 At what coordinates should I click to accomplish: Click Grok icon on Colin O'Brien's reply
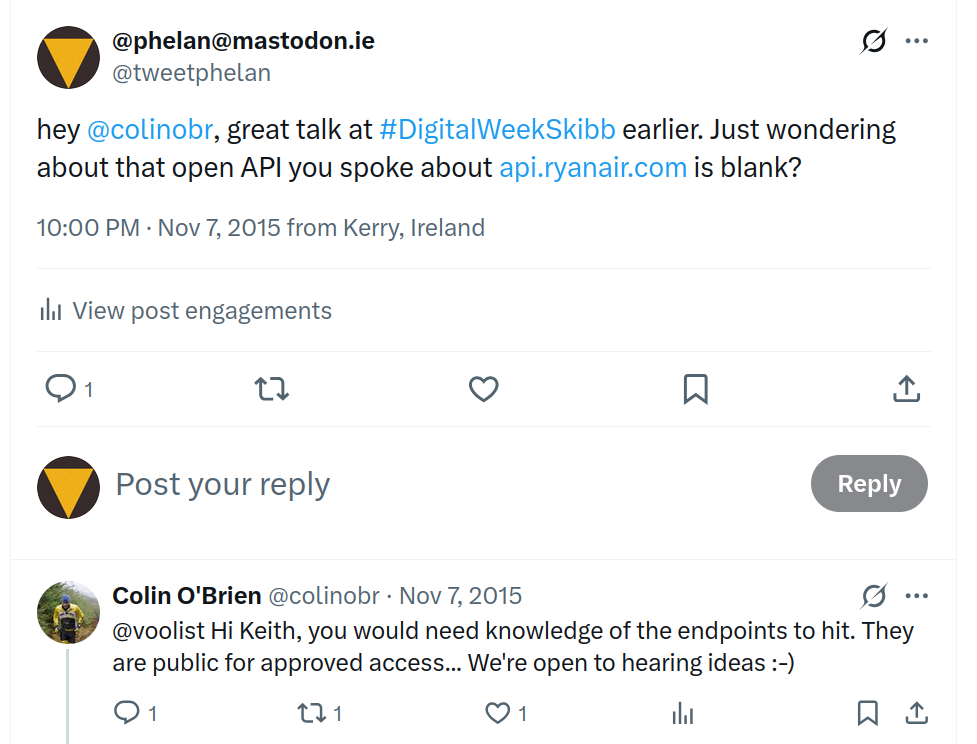pos(873,597)
